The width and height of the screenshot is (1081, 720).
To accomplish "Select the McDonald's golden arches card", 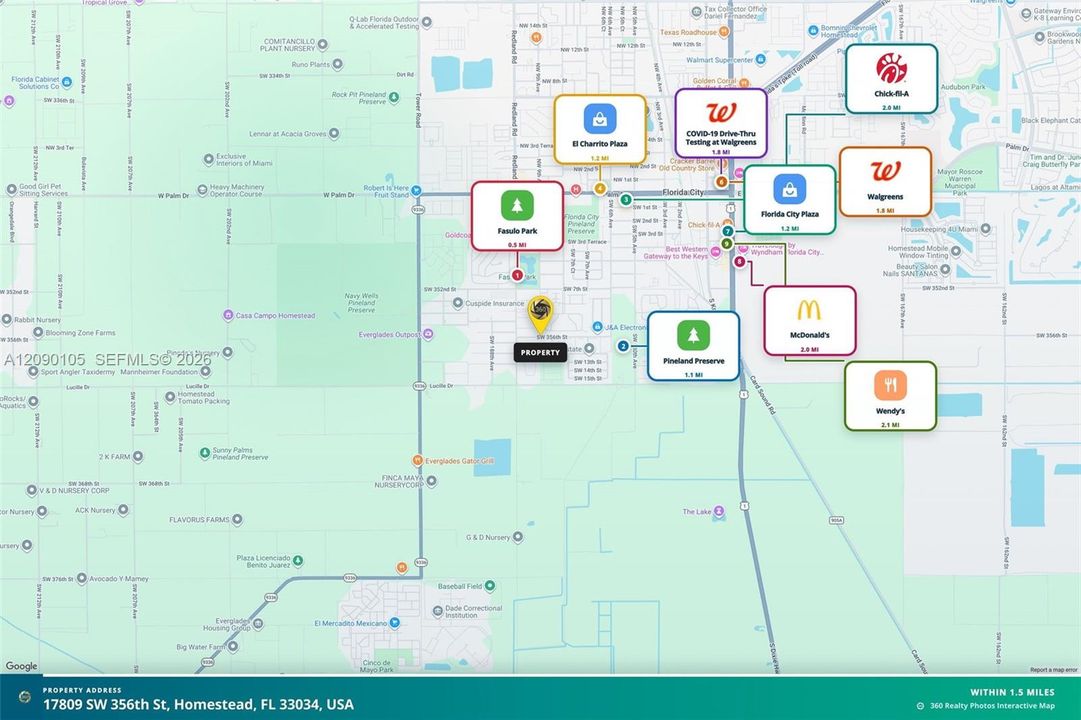I will [x=809, y=321].
